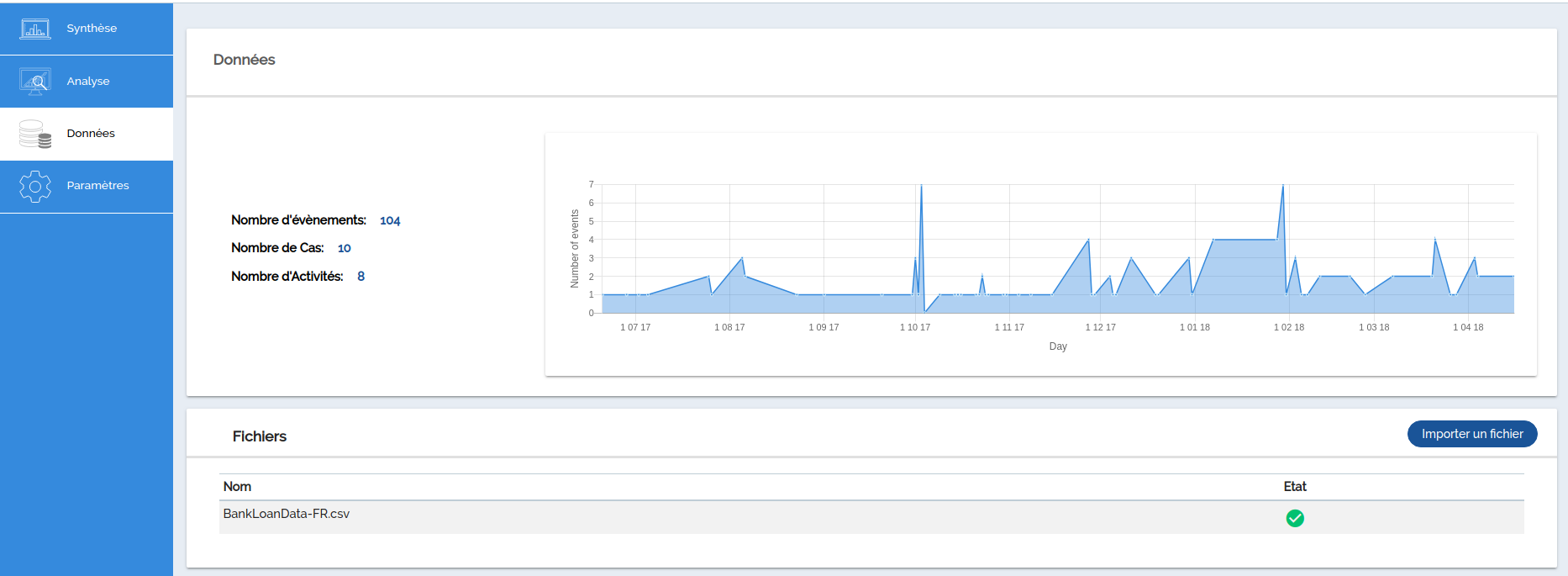Select the Données sidebar entry

(91, 134)
